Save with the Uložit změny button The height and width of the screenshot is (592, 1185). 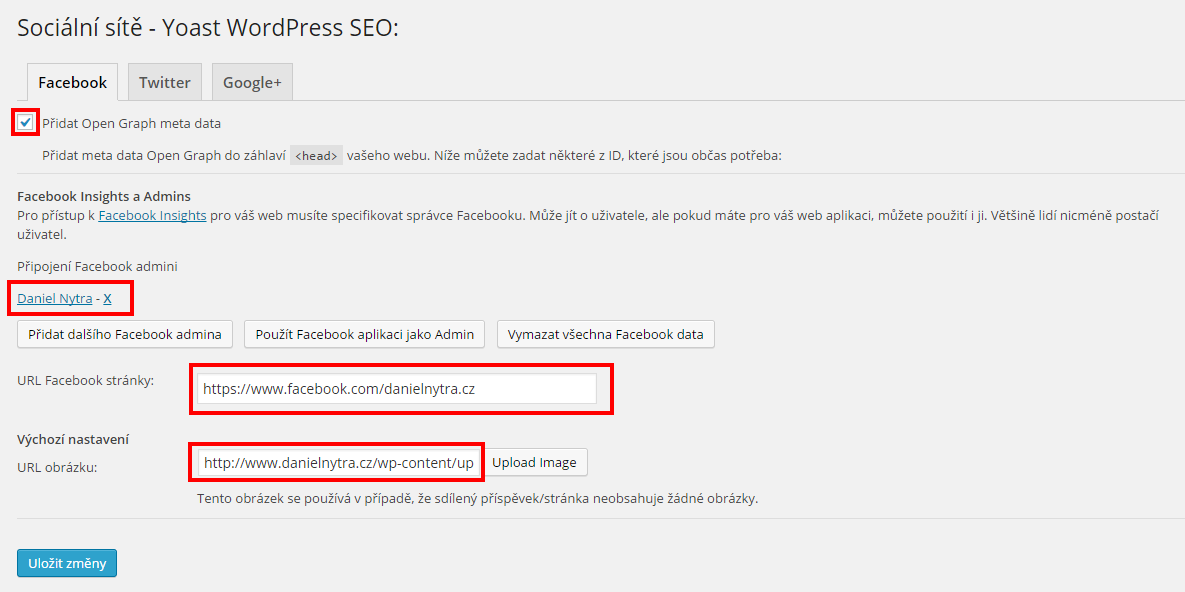[67, 563]
